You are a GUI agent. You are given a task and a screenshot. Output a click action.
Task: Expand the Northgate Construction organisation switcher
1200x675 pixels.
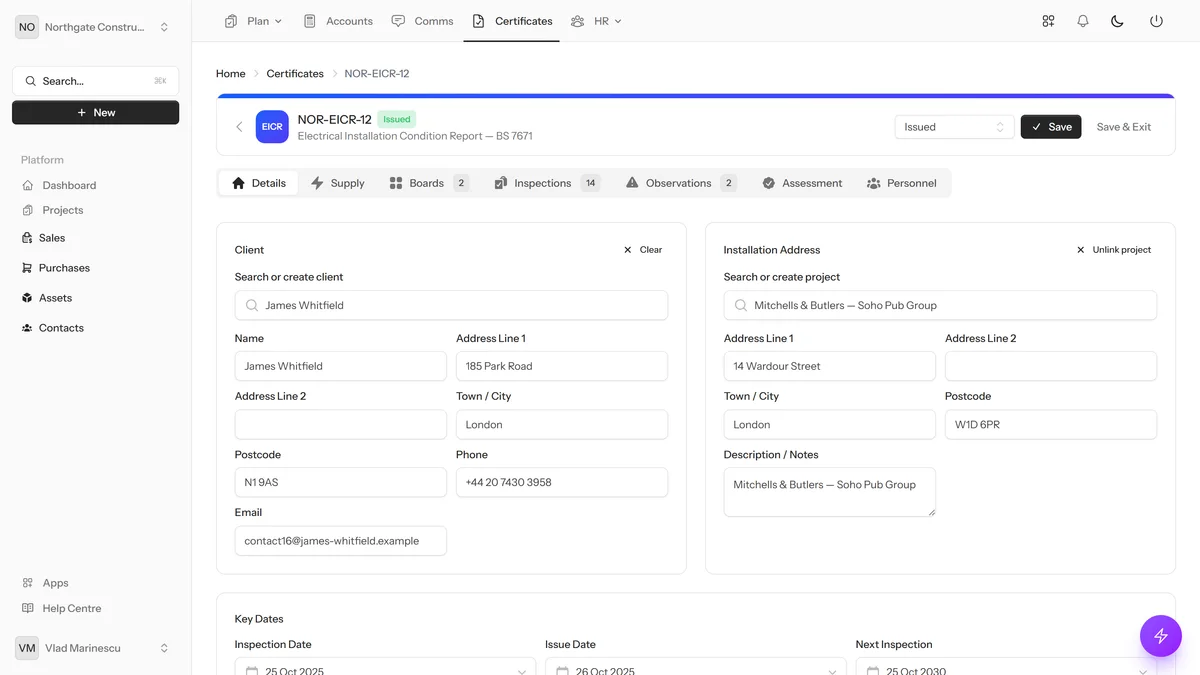95,27
